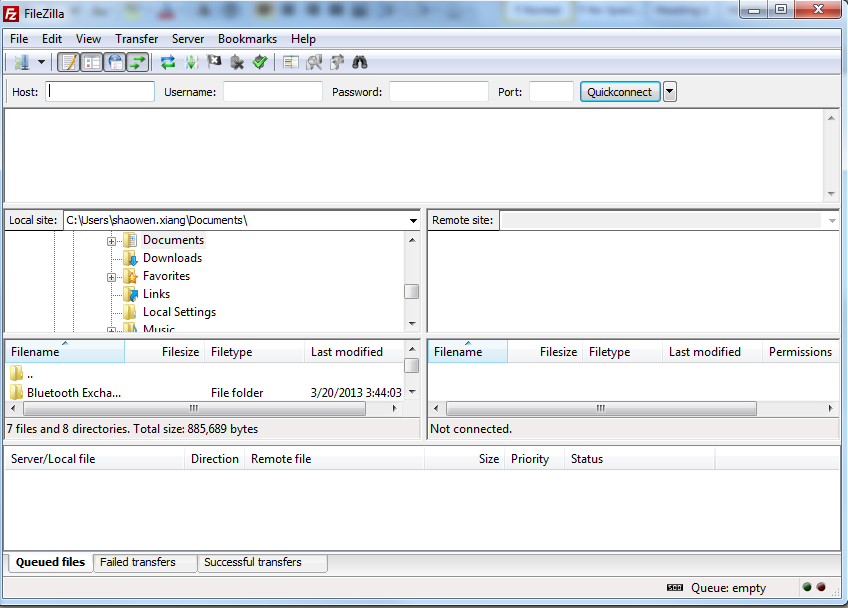Toggle message log display
This screenshot has height=608, width=848.
[69, 63]
